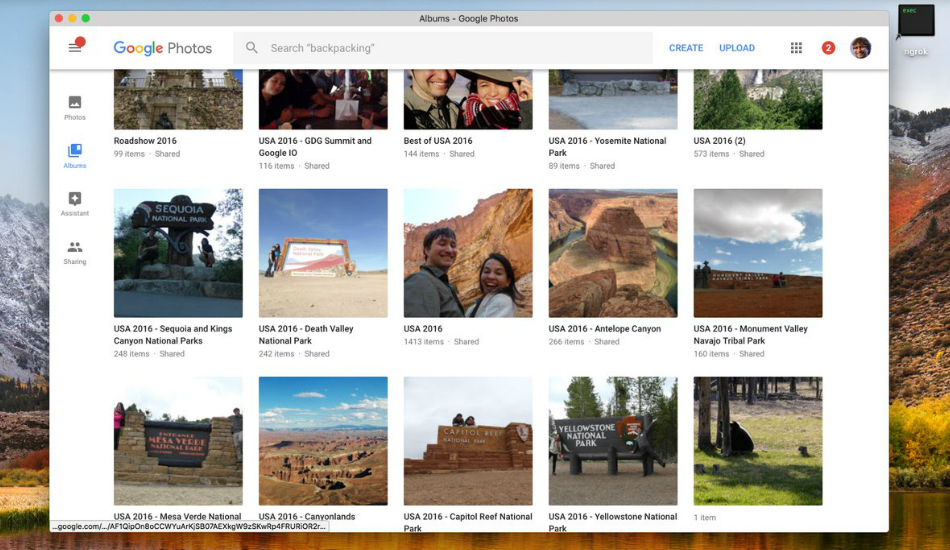The width and height of the screenshot is (950, 550).
Task: Click the USA 2016 - Mesa Verde National title
Action: click(178, 517)
